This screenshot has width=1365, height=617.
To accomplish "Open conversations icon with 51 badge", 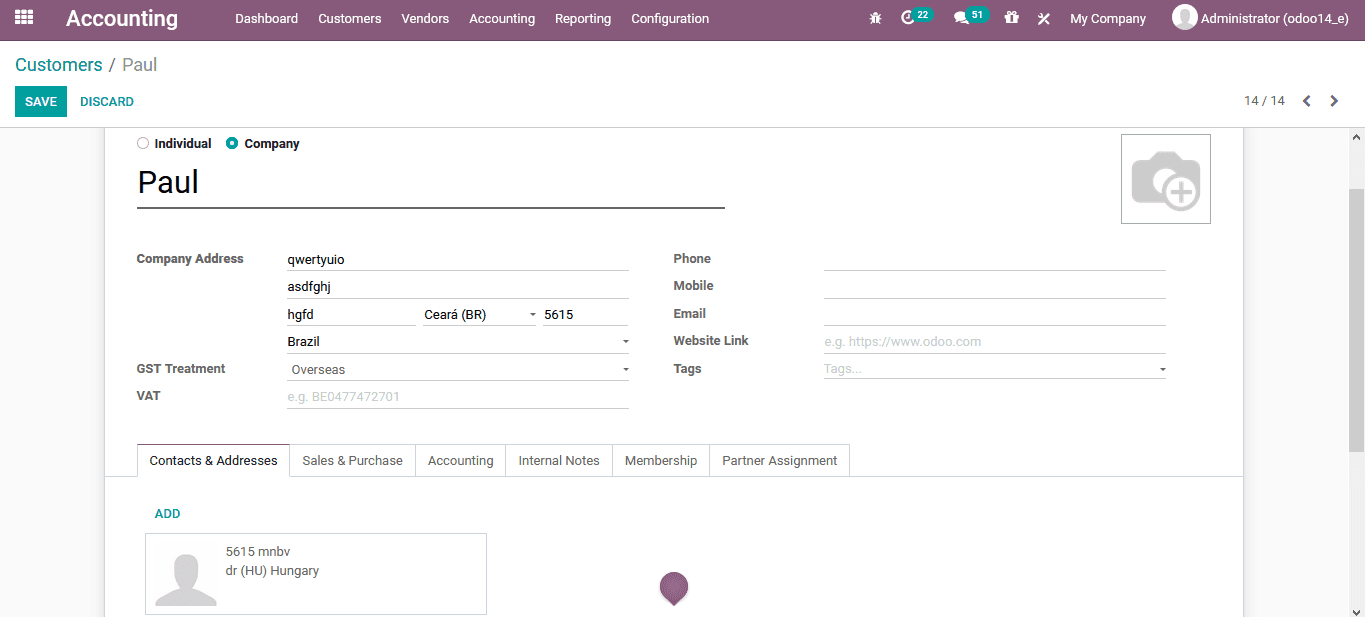I will [970, 17].
